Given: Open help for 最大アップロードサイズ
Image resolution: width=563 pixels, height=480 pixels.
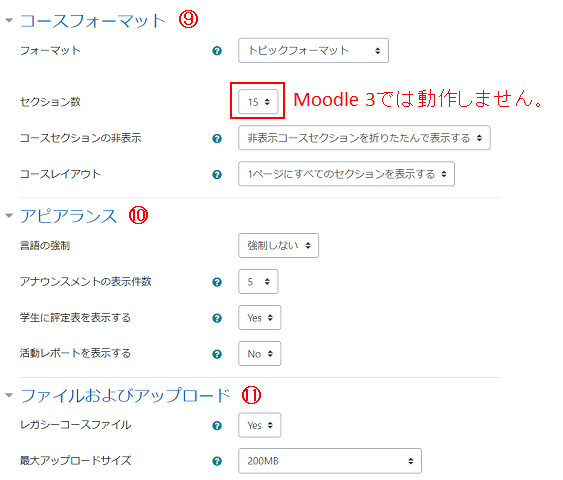Looking at the screenshot, I should [x=217, y=461].
